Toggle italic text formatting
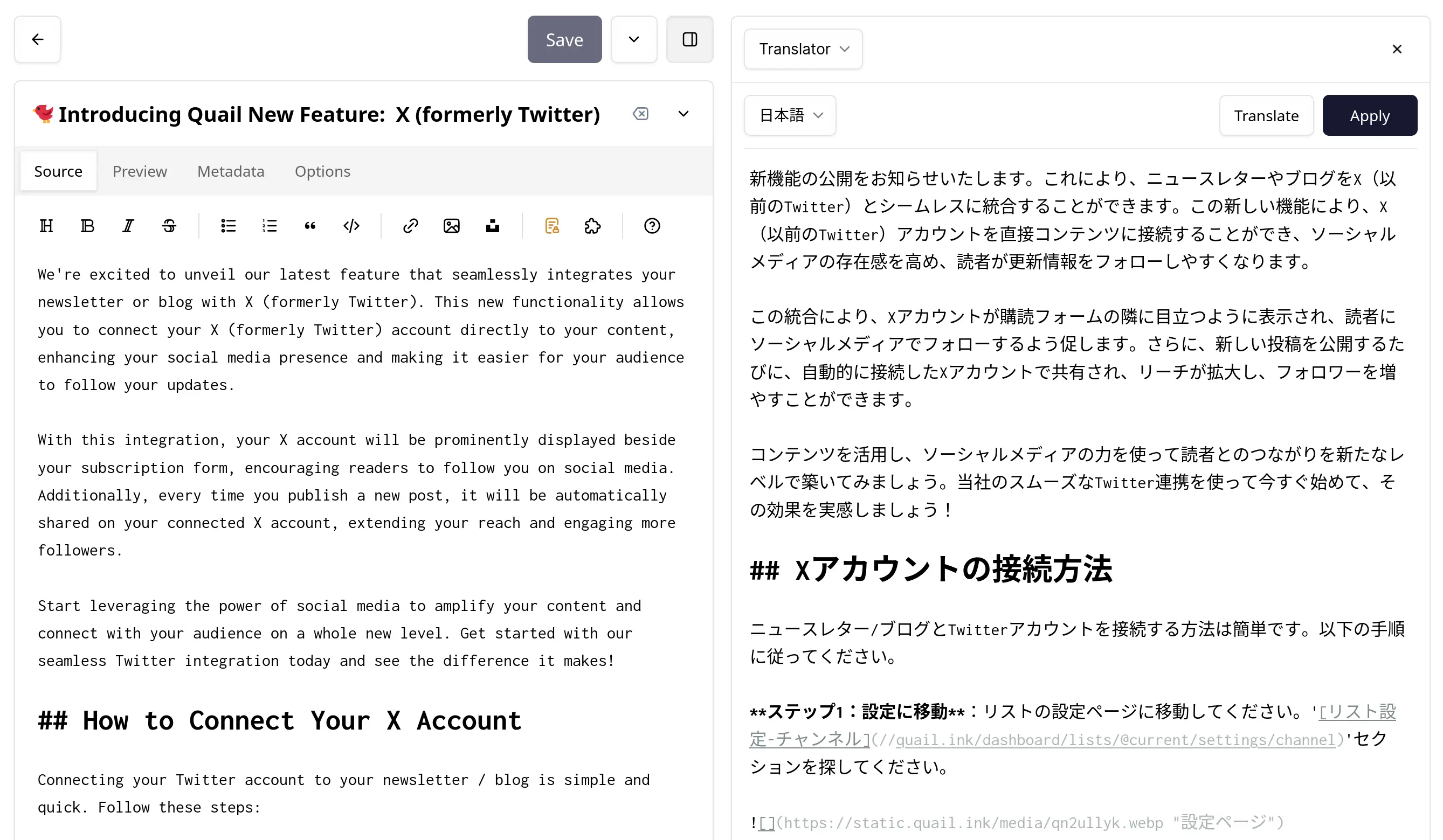The image size is (1443, 840). [x=128, y=226]
